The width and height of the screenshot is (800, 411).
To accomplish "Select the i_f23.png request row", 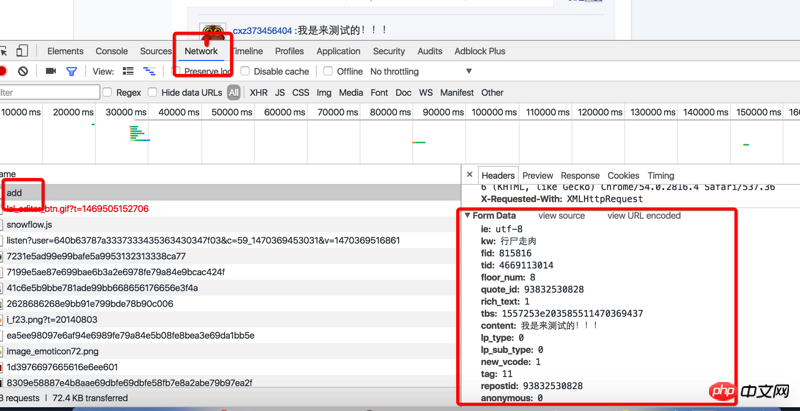I will (230, 319).
